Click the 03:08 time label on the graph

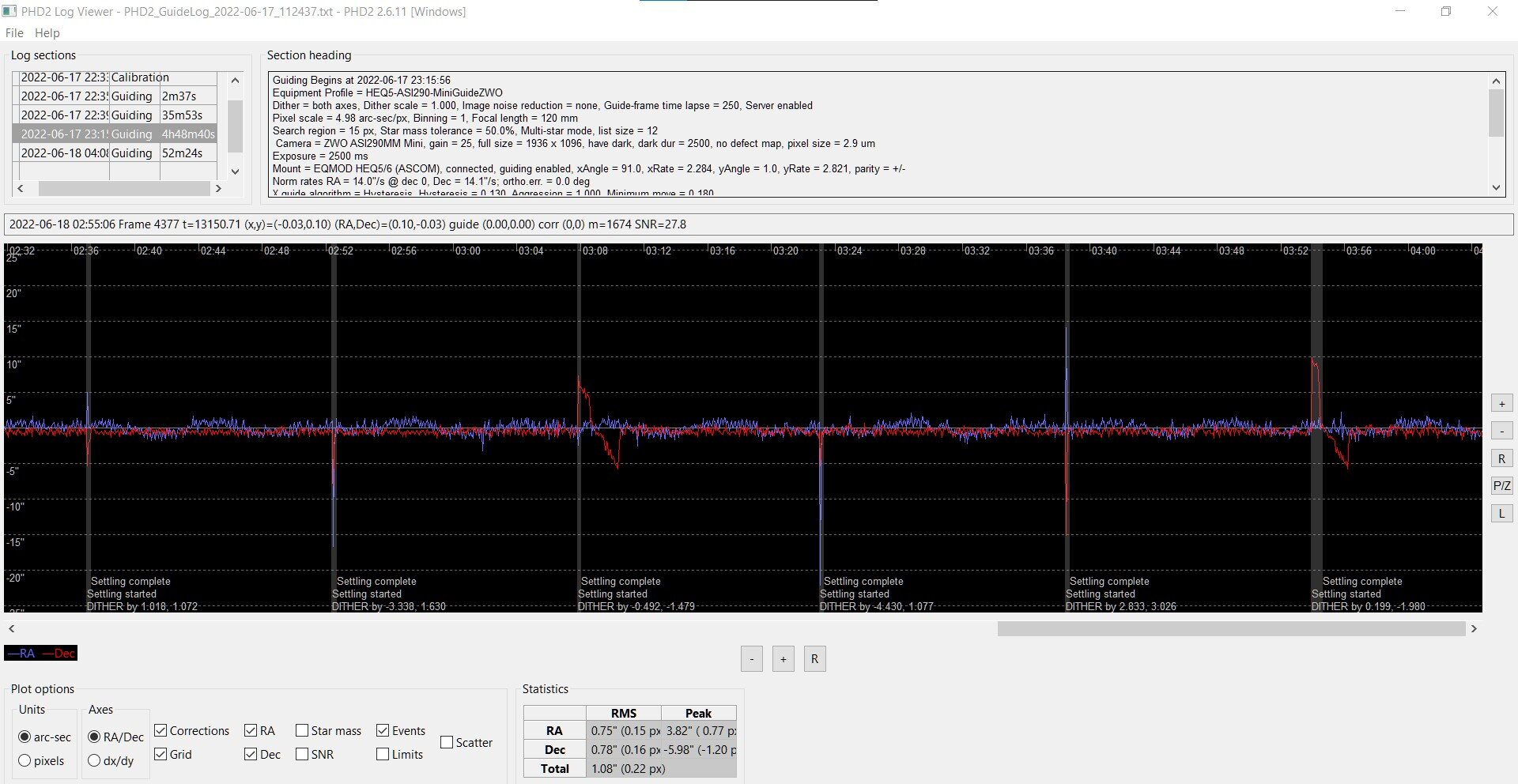595,251
